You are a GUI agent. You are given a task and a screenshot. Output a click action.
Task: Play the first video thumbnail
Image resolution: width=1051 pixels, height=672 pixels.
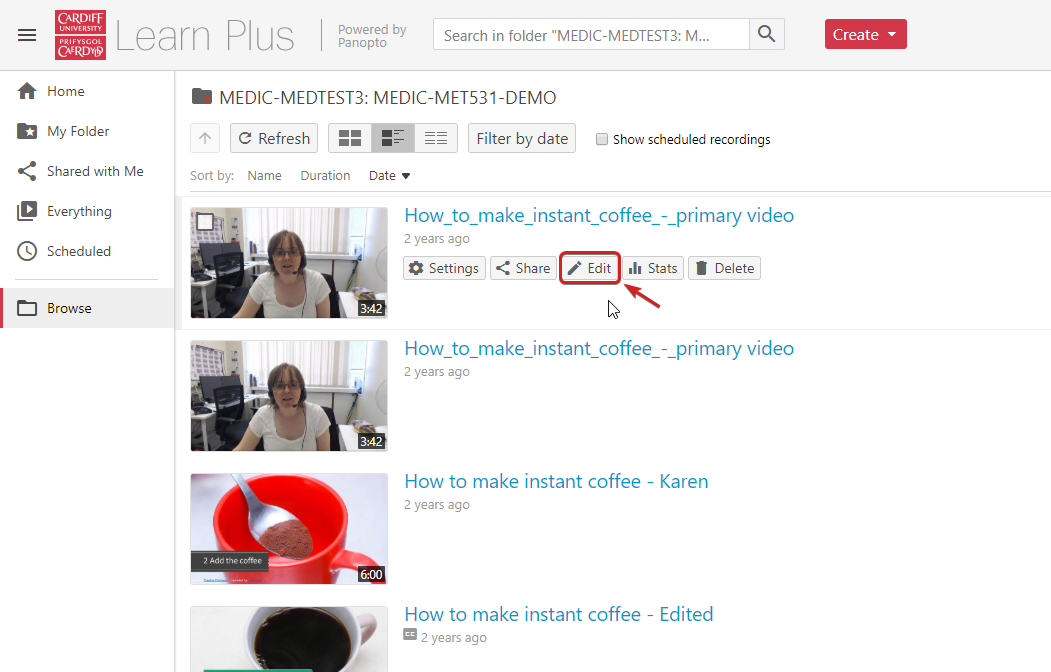(289, 263)
